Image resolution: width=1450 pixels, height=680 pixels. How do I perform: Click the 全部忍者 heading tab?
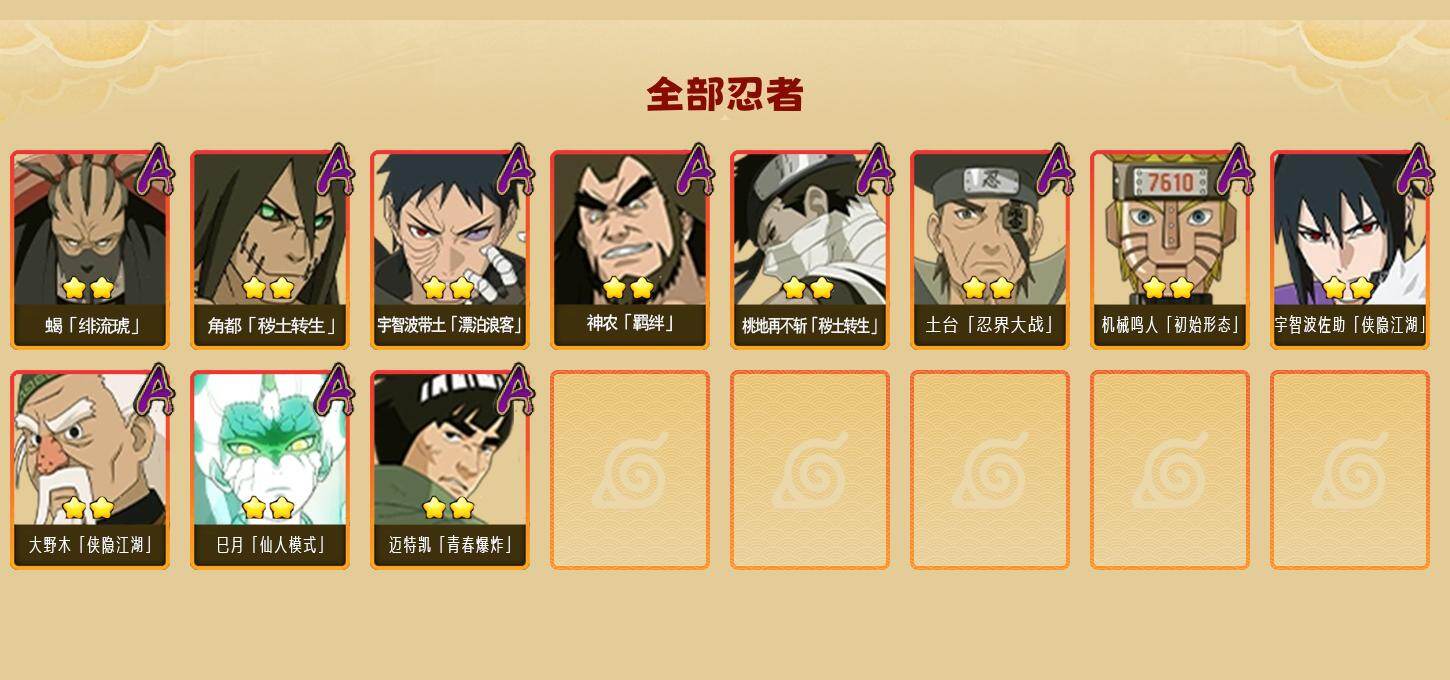(725, 95)
